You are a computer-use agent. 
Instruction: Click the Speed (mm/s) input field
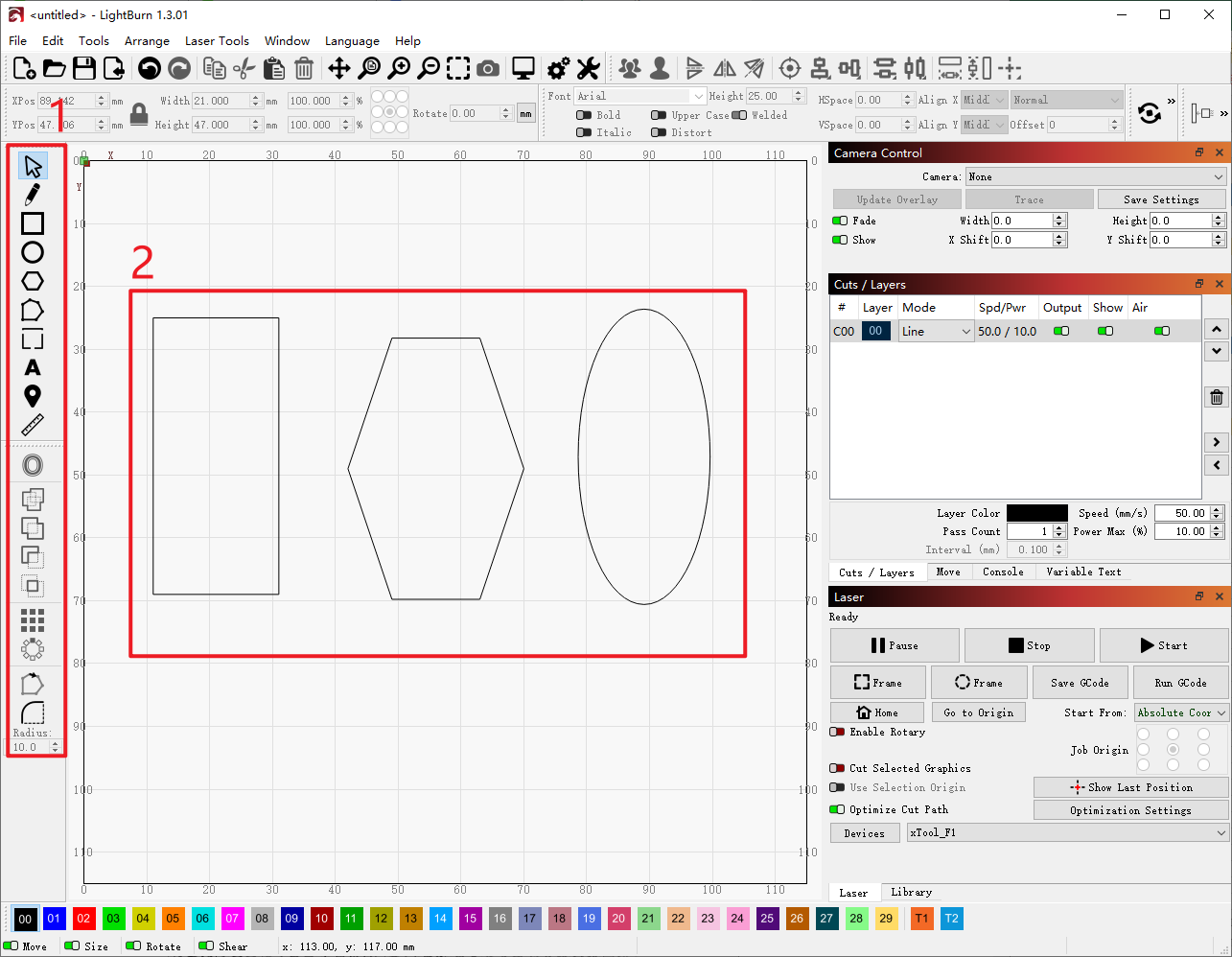point(1182,513)
